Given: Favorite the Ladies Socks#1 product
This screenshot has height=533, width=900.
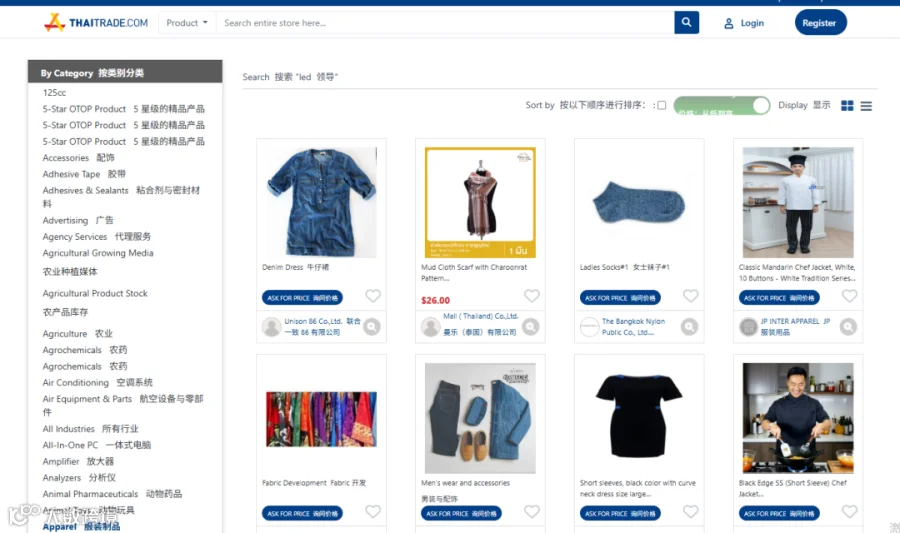Looking at the screenshot, I should [690, 295].
